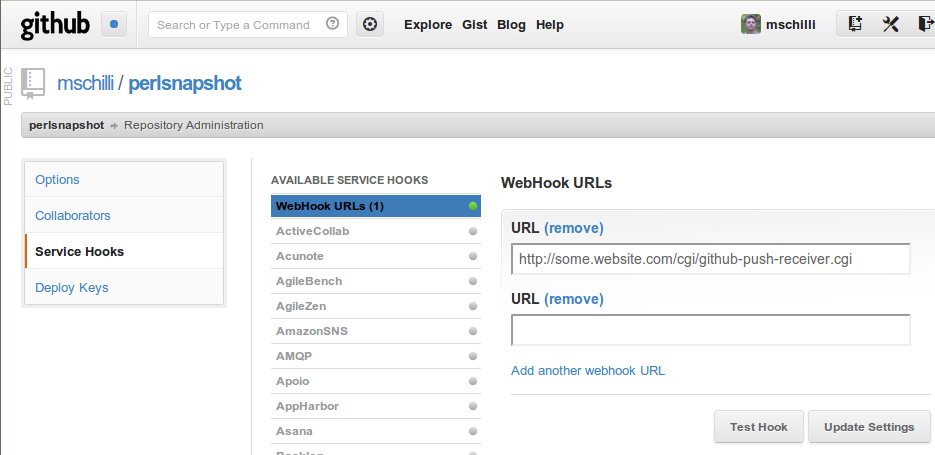Select the Acunote service hook
The width and height of the screenshot is (935, 455).
[x=376, y=256]
